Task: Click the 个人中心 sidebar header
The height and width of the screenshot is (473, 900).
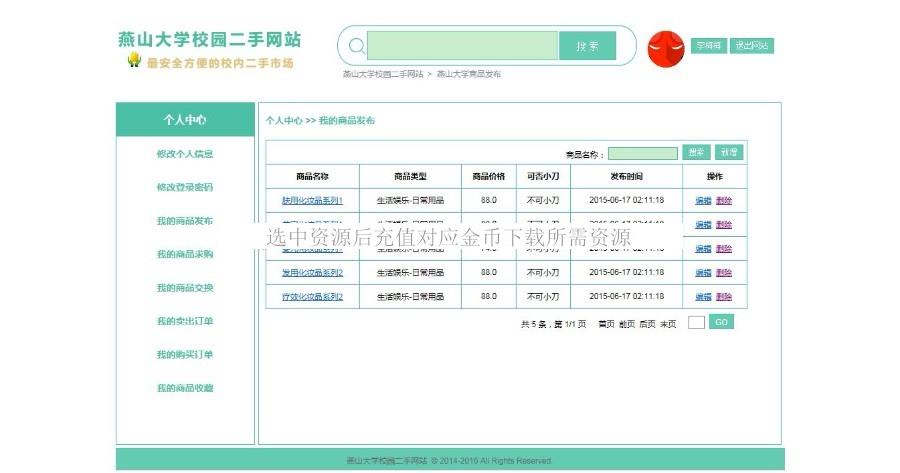Action: pyautogui.click(x=185, y=119)
